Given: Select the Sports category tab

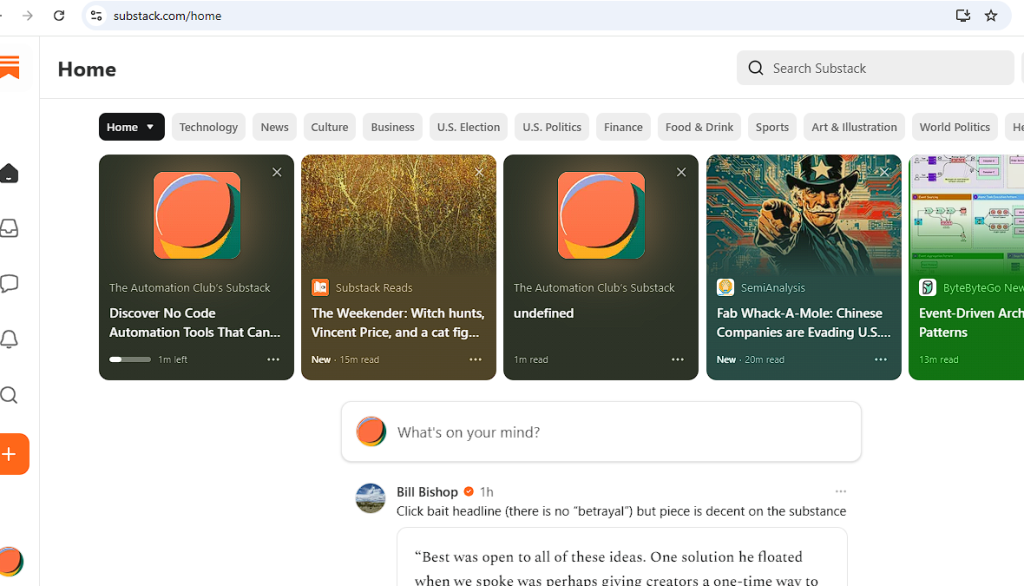Looking at the screenshot, I should (772, 127).
